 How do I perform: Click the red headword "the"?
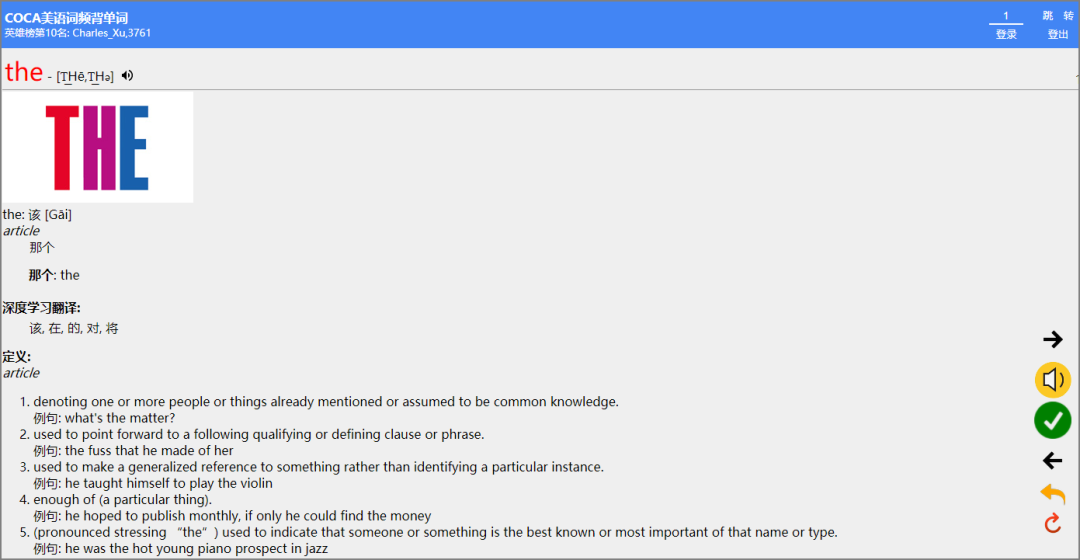[24, 72]
